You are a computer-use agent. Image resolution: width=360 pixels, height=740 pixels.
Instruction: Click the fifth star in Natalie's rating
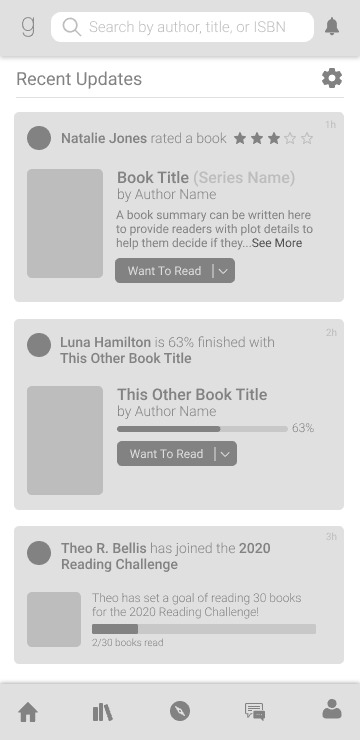click(x=307, y=138)
